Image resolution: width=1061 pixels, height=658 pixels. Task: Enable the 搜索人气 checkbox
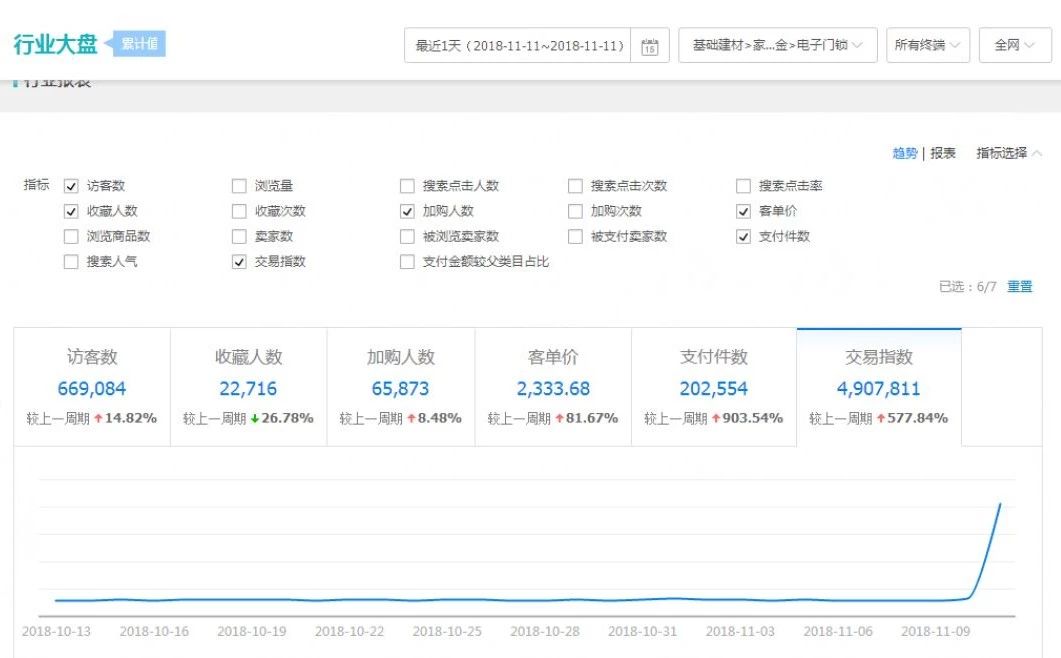pos(71,261)
